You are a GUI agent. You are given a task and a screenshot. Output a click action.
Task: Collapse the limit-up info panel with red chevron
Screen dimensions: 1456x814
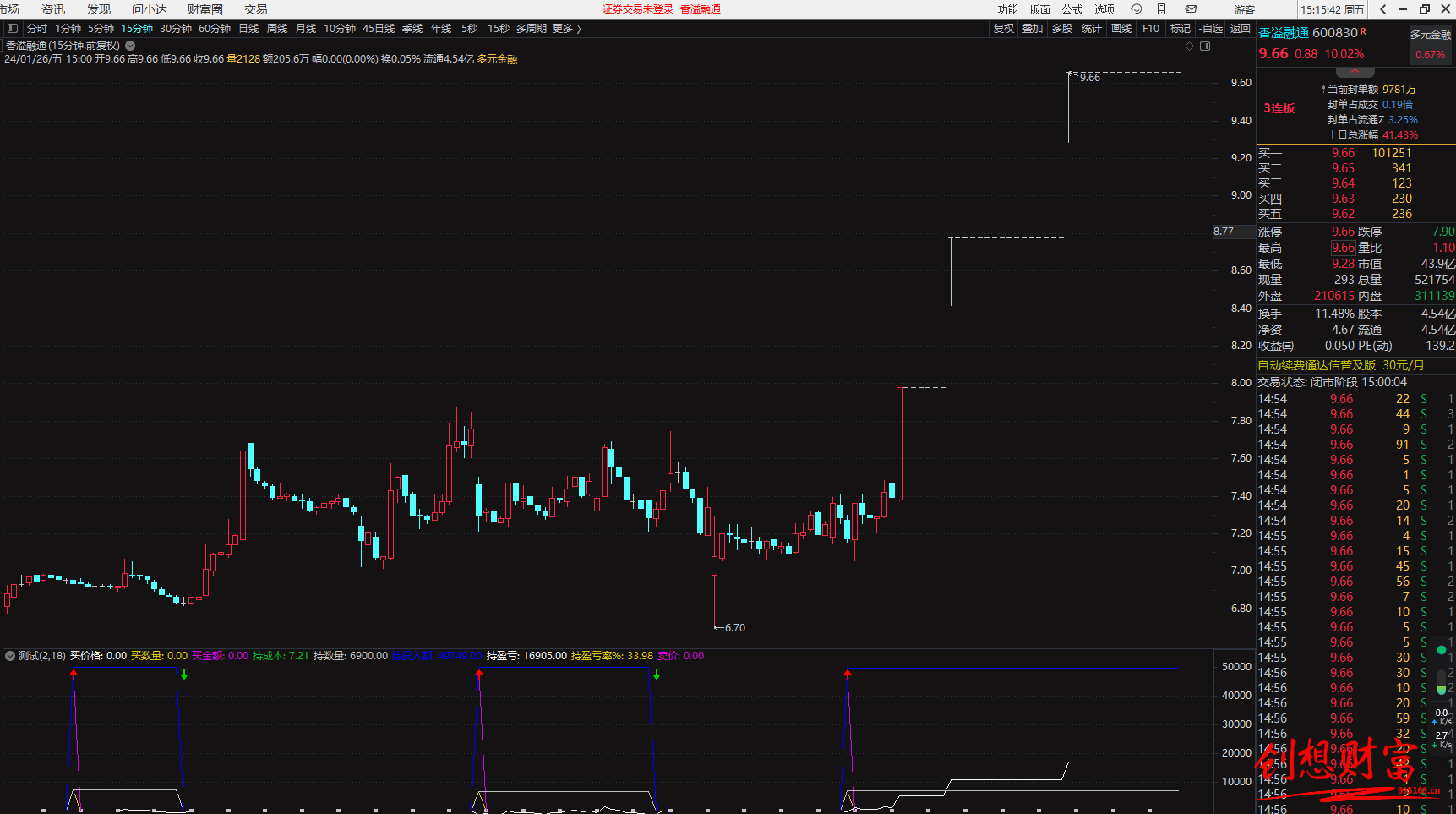[1355, 72]
